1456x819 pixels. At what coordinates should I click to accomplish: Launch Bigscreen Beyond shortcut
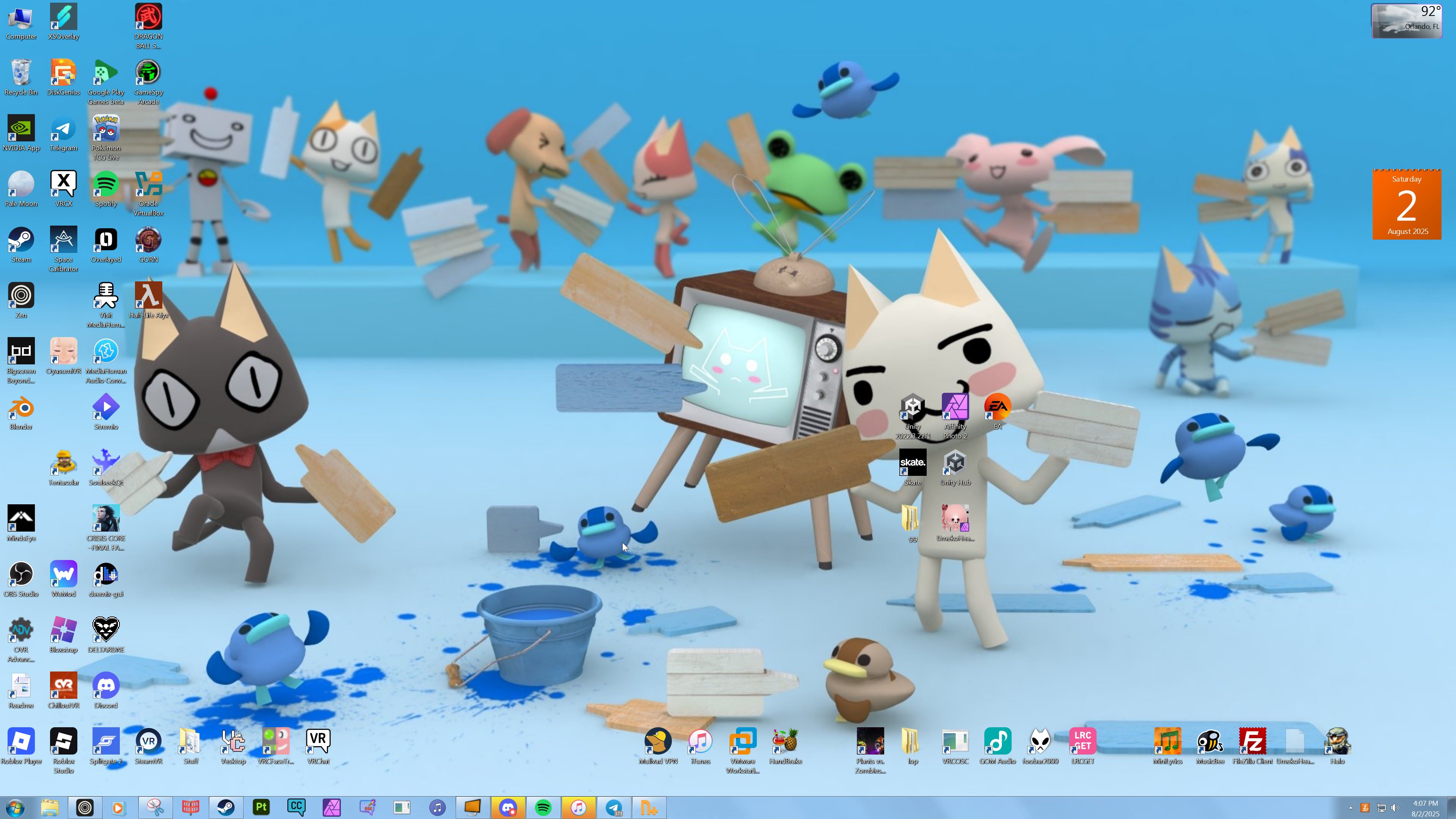(21, 361)
